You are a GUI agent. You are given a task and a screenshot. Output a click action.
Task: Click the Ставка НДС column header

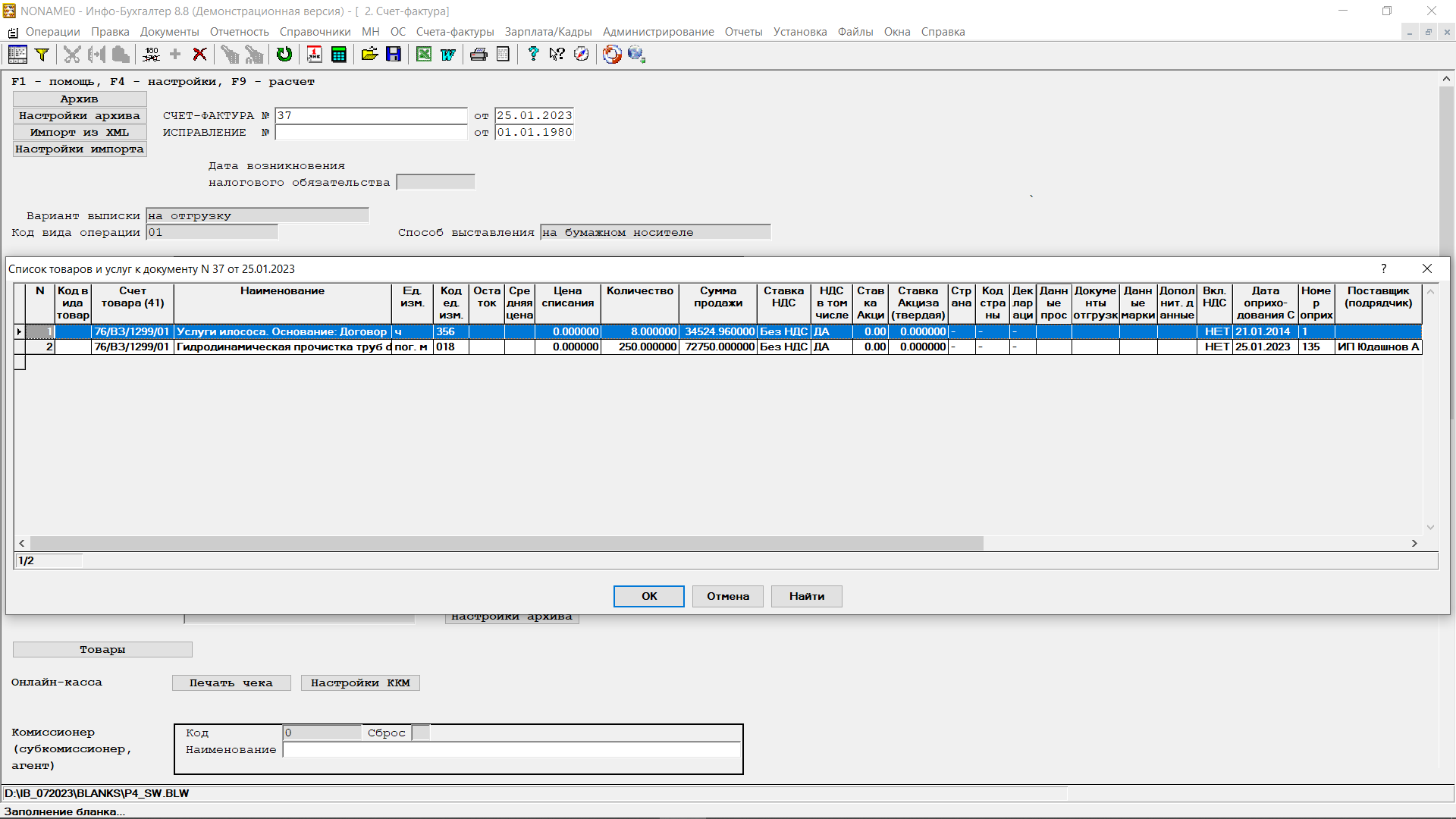point(783,303)
